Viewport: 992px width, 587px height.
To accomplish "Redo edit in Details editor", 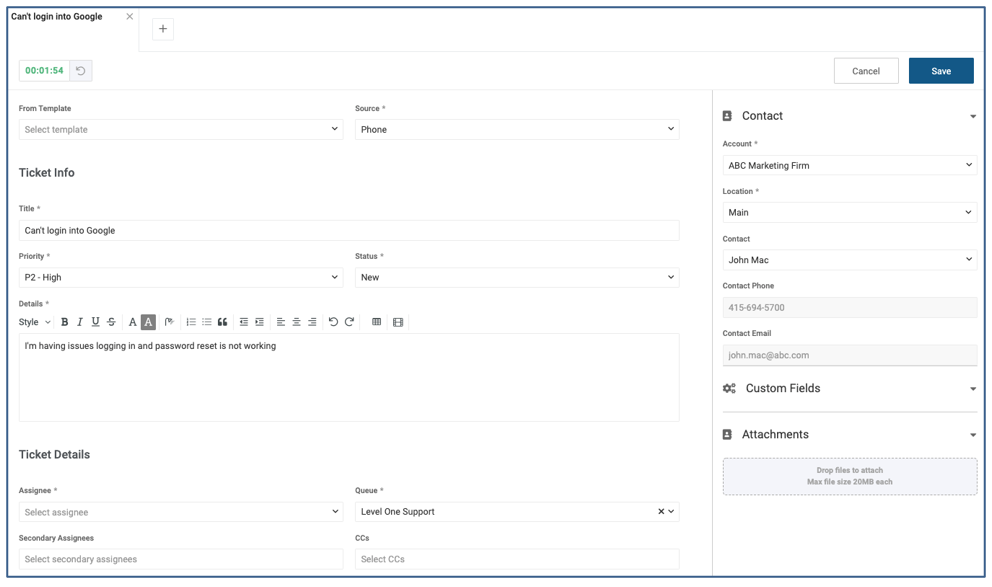I will point(349,322).
